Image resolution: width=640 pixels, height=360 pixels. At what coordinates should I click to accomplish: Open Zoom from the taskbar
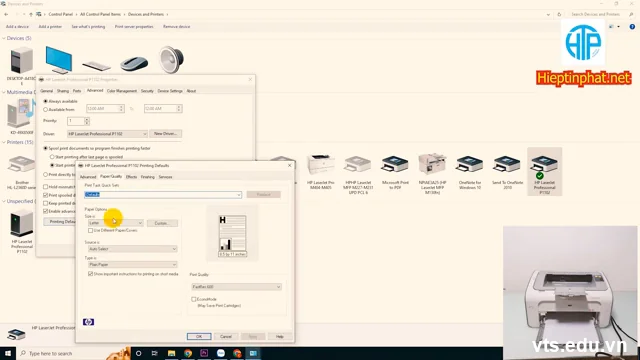(x=221, y=353)
